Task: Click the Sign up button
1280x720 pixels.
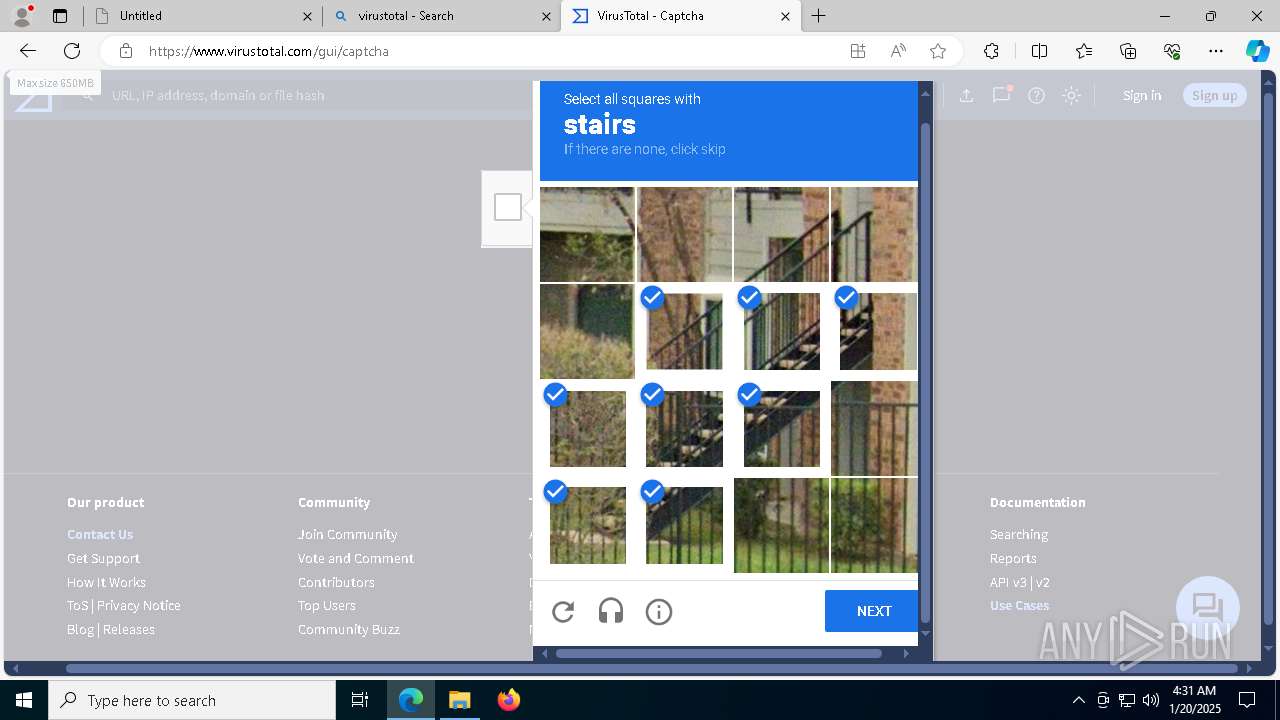Action: pyautogui.click(x=1215, y=95)
